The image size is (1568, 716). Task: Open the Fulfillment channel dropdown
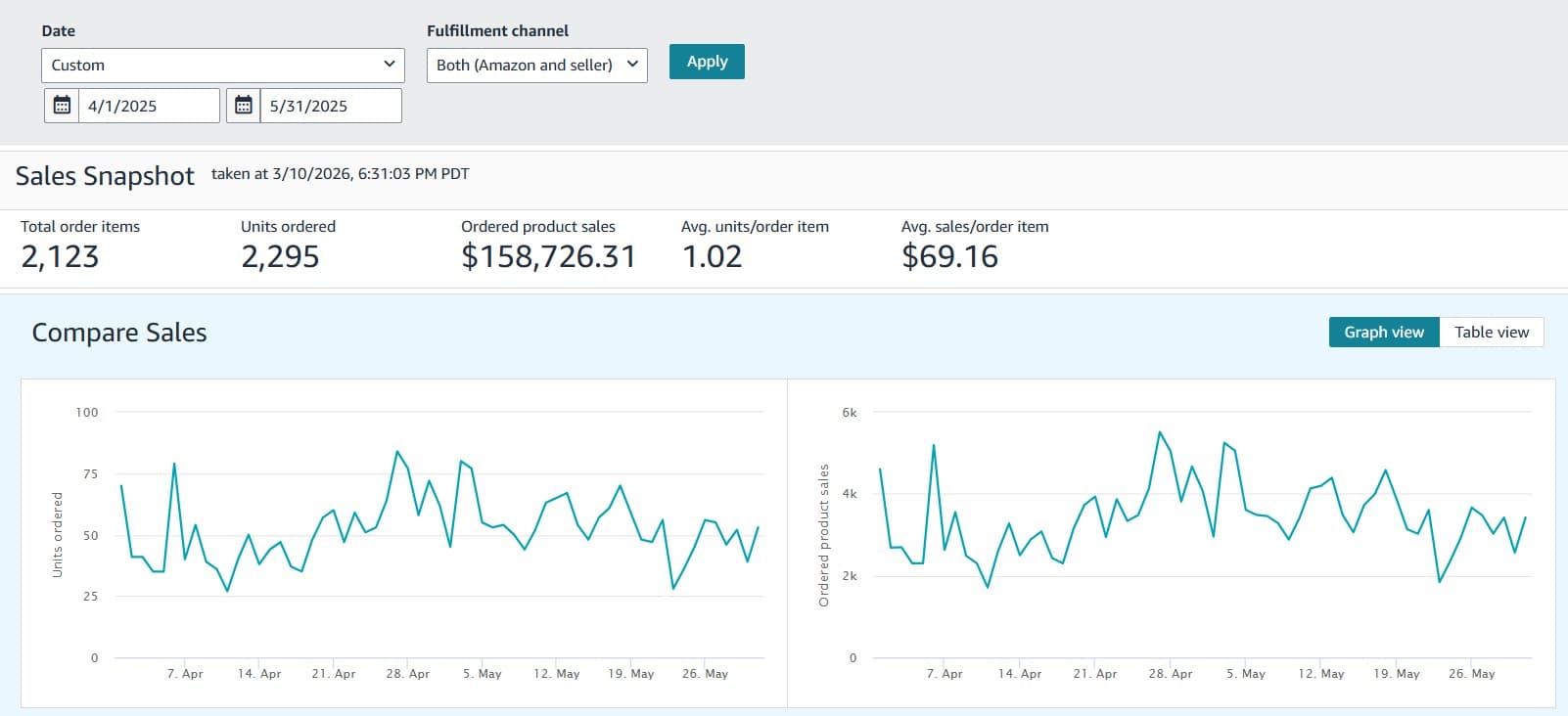(536, 66)
